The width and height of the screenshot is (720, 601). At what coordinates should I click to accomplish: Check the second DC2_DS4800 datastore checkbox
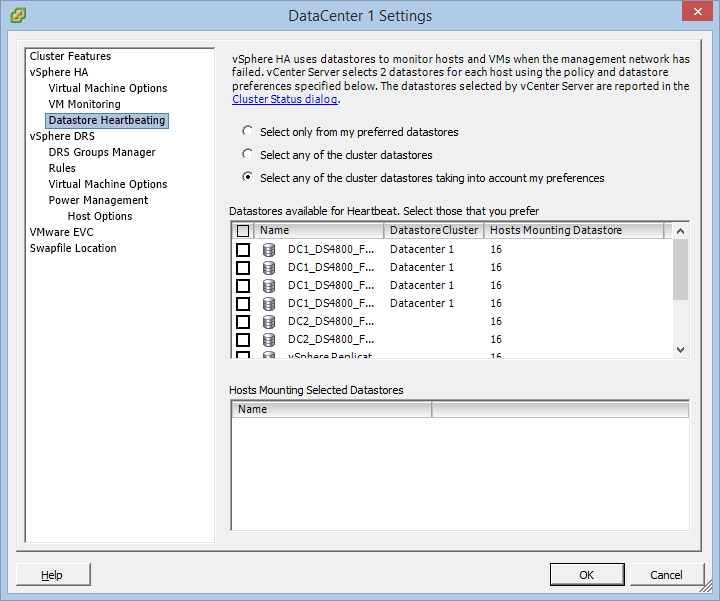(x=243, y=340)
